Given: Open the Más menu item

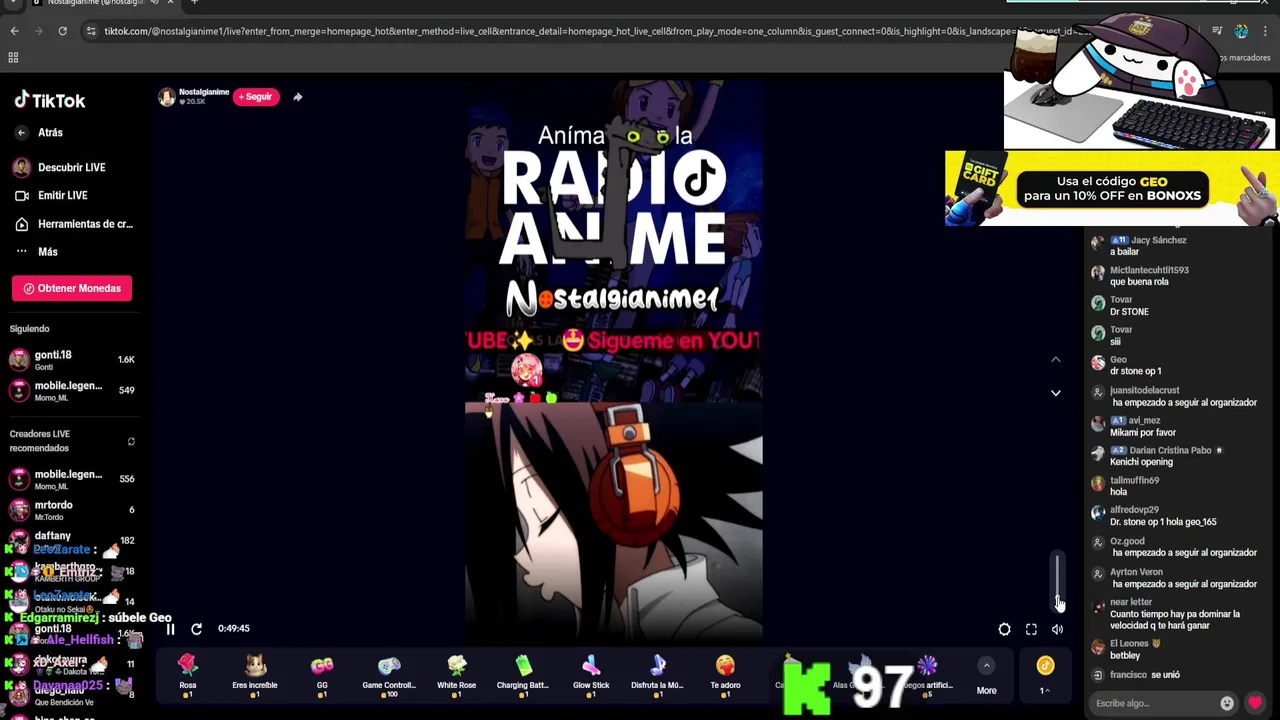Looking at the screenshot, I should pyautogui.click(x=37, y=252).
